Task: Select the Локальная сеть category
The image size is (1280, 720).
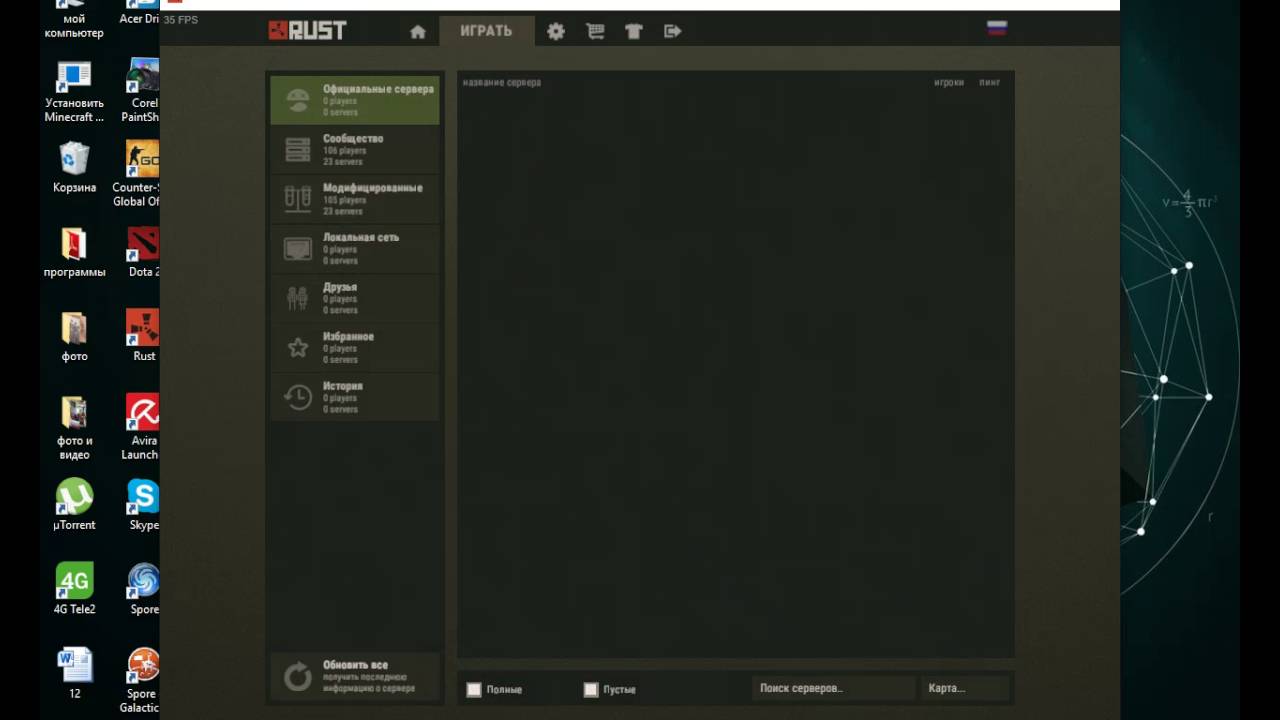Action: click(x=355, y=249)
